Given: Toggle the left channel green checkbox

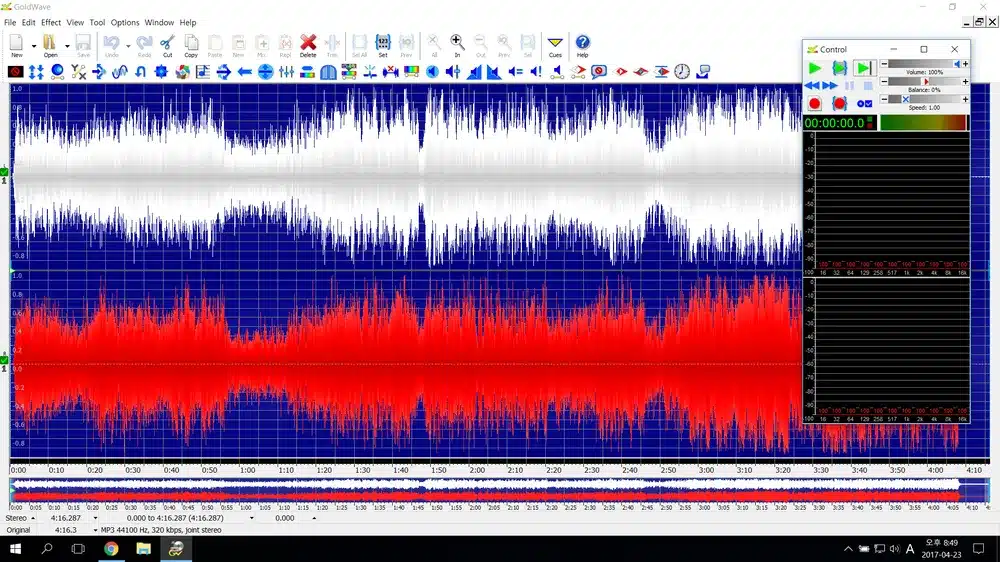Looking at the screenshot, I should (4, 172).
